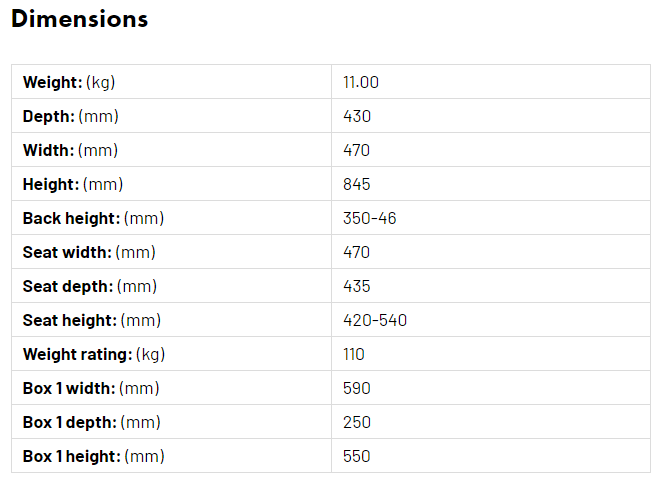The height and width of the screenshot is (484, 662).
Task: Click the weight rating value 110
Action: click(353, 354)
